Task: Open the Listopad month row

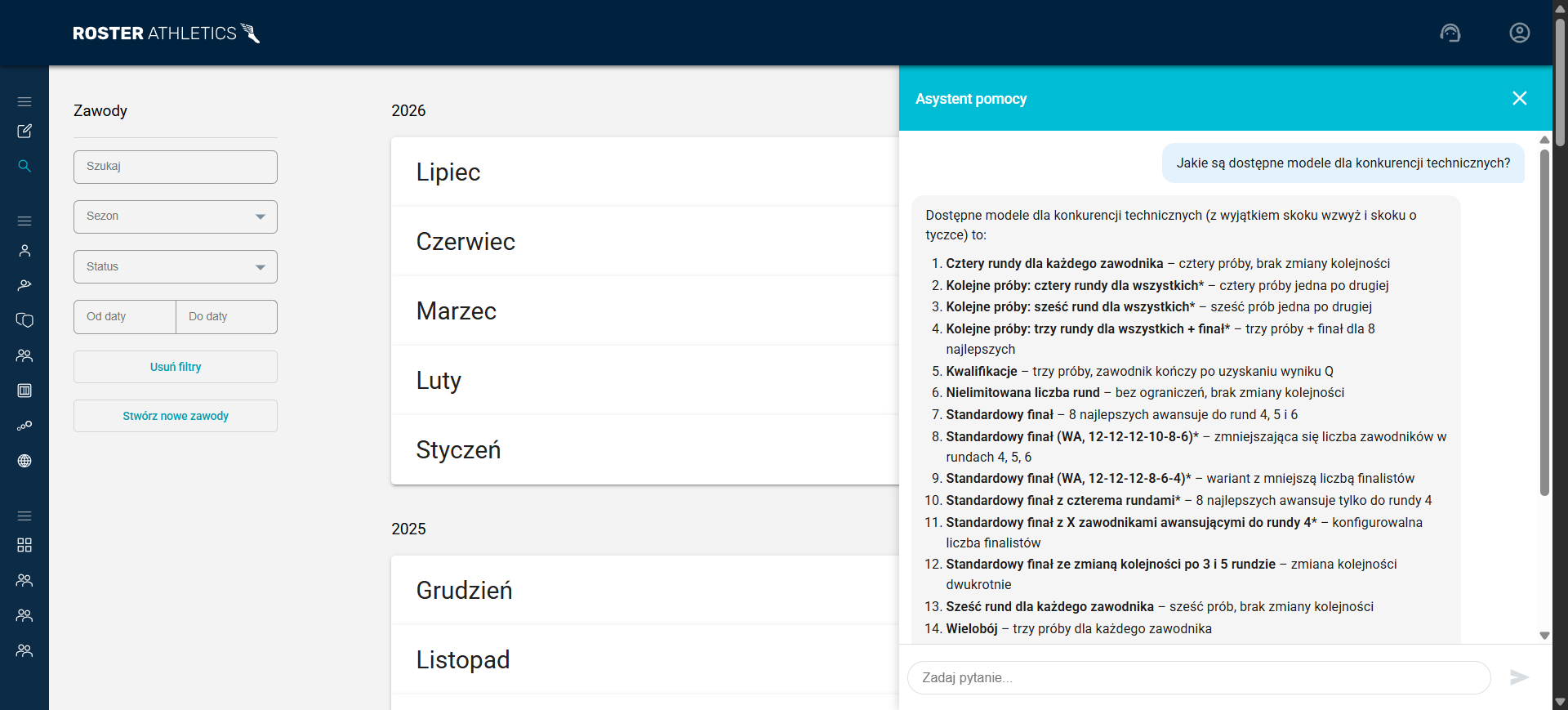Action: coord(645,660)
